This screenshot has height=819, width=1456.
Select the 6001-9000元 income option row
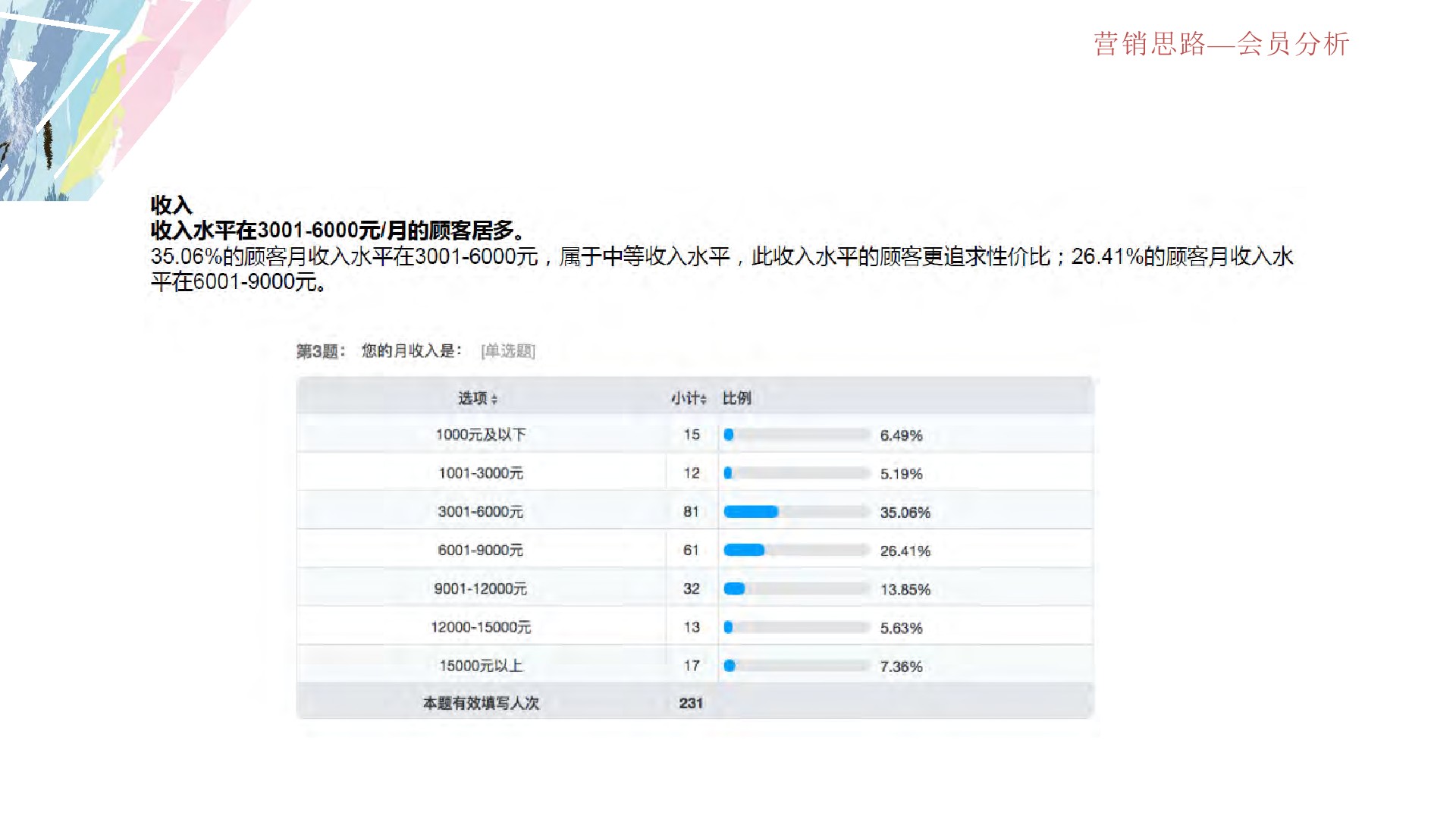tap(482, 551)
